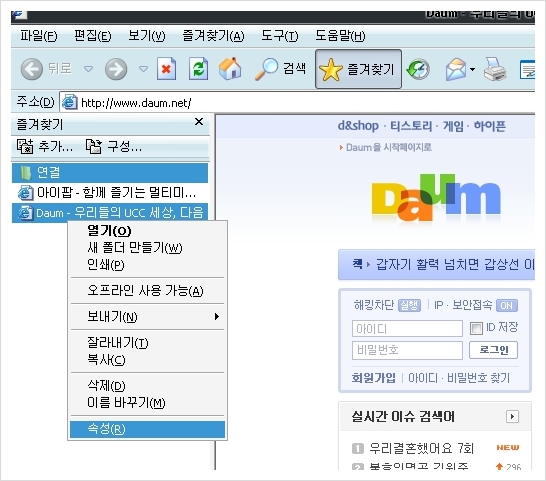Image resolution: width=546 pixels, height=481 pixels.
Task: Click 구성... organize favorites button
Action: 114,147
